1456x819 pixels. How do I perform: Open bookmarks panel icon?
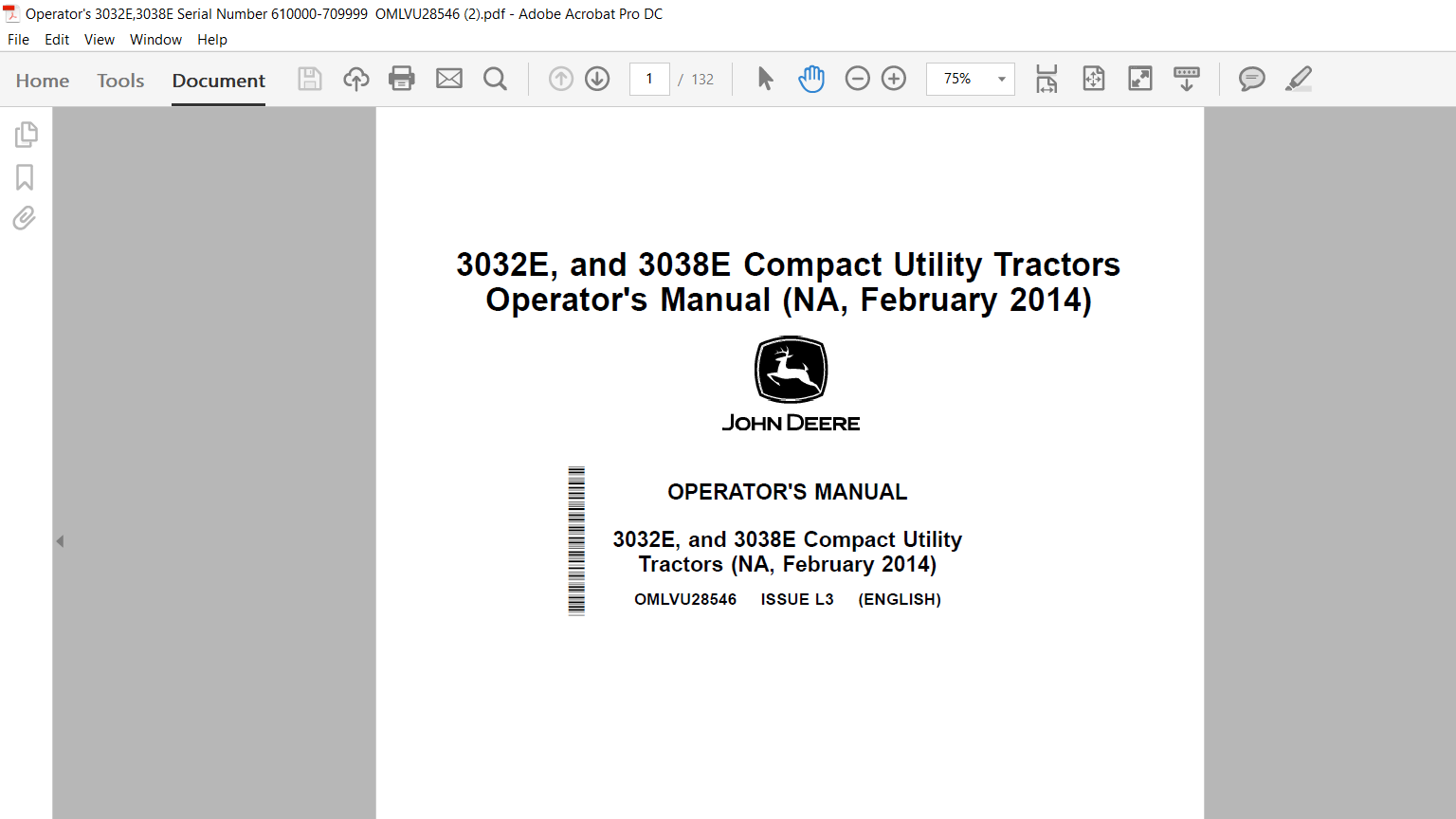click(25, 177)
